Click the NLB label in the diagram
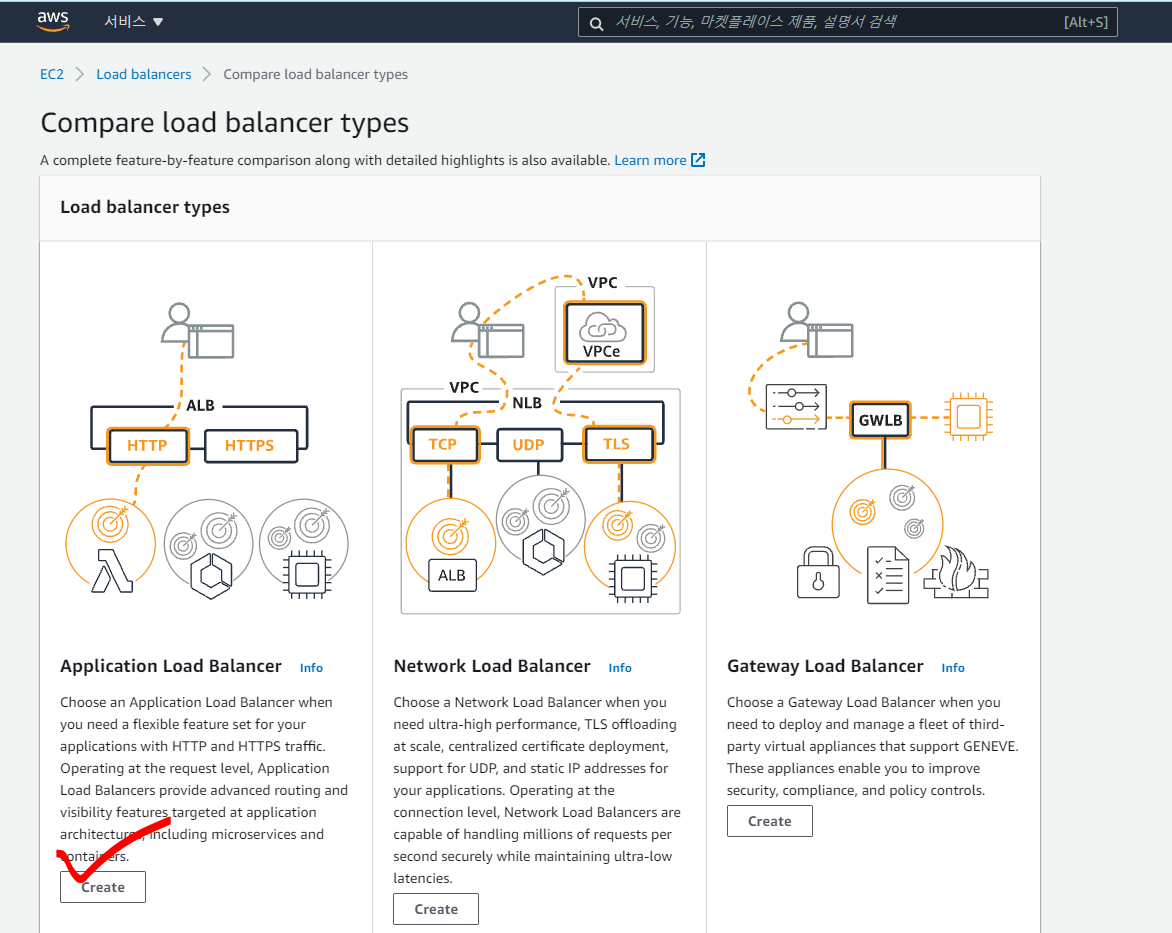Viewport: 1172px width, 933px height. [x=527, y=403]
